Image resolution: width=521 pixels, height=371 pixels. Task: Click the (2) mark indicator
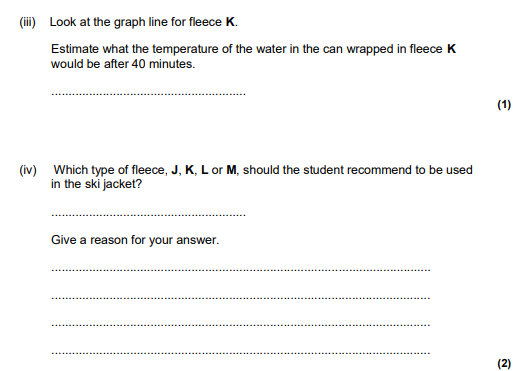(504, 363)
